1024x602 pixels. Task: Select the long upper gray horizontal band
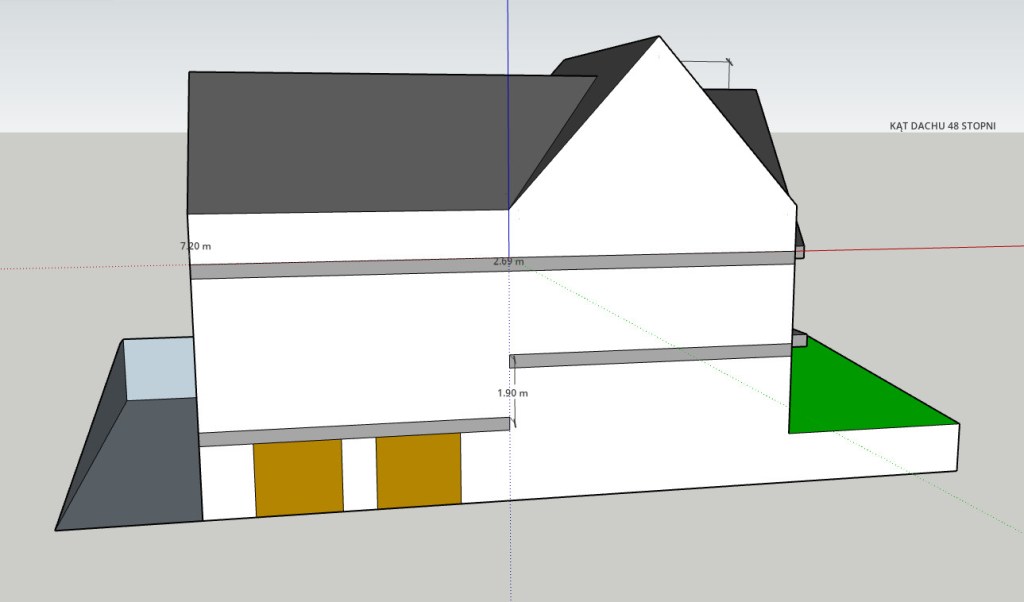(350, 268)
